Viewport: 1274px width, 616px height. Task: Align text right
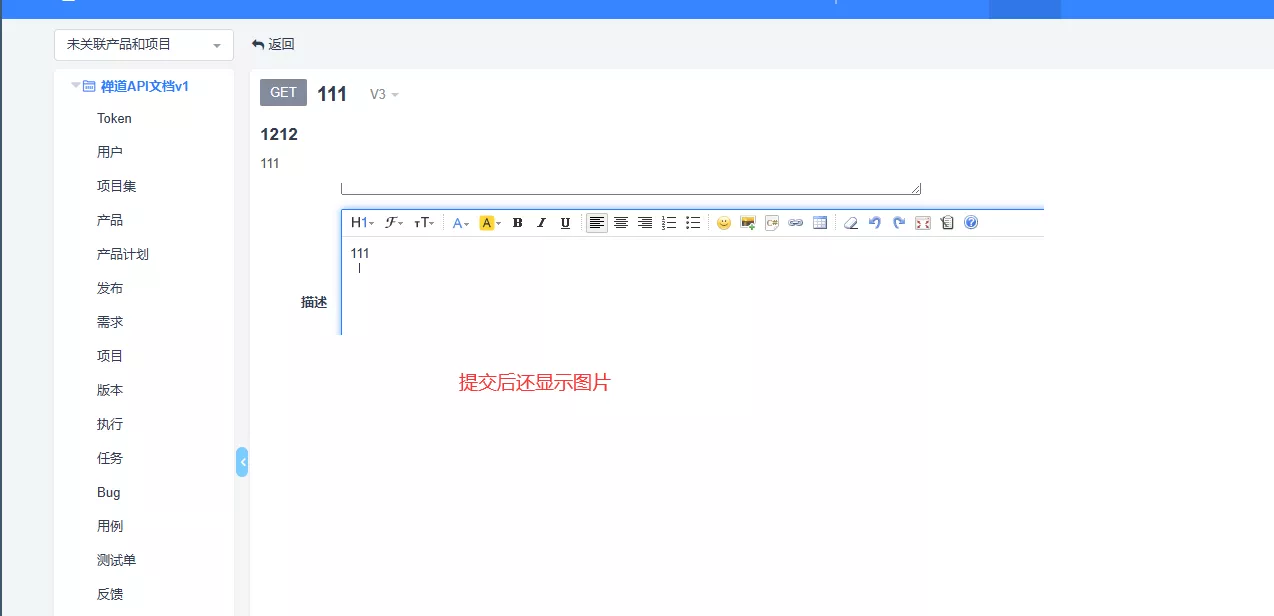[645, 223]
